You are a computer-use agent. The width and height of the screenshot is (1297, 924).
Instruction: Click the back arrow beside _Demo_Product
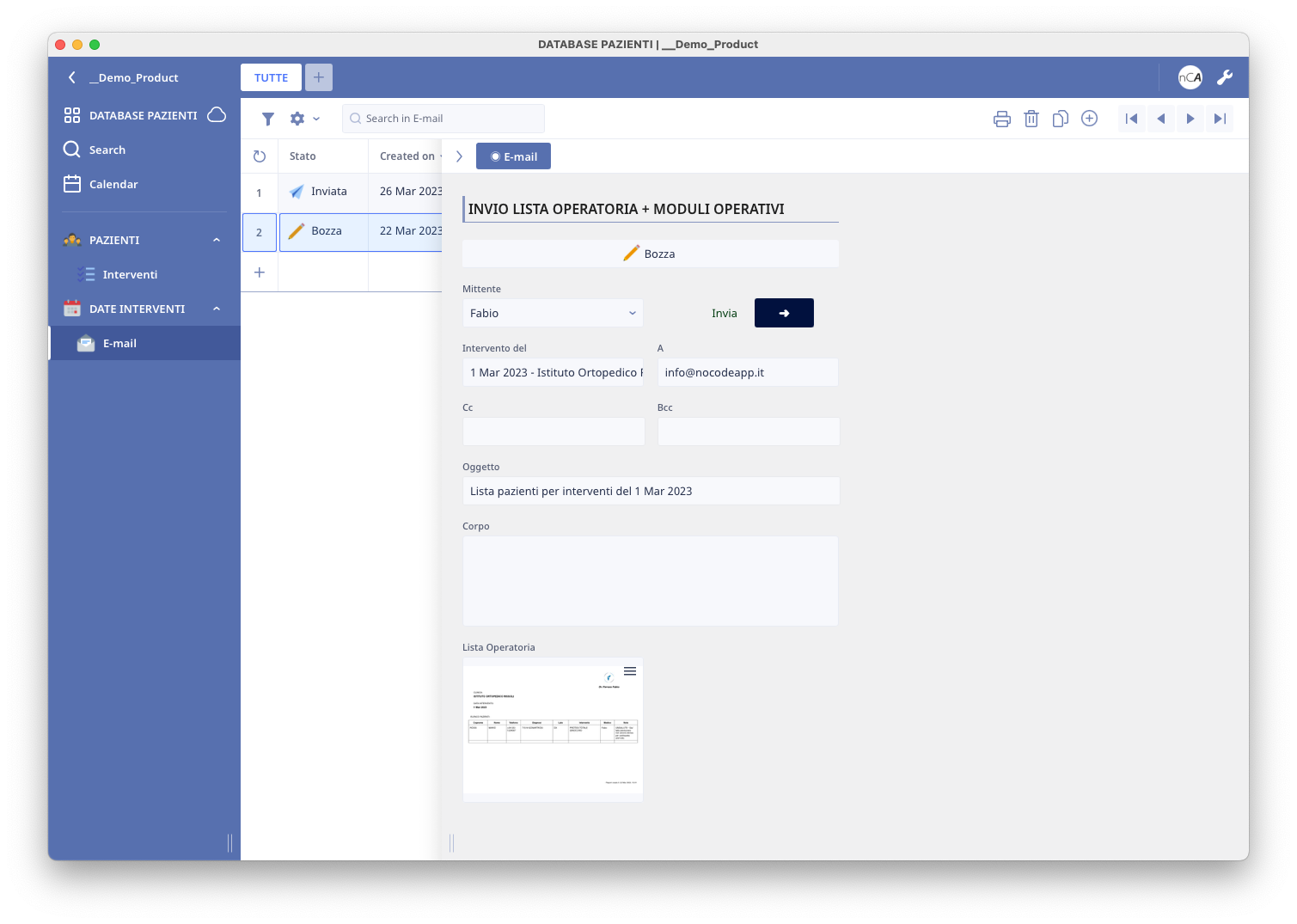click(x=72, y=77)
